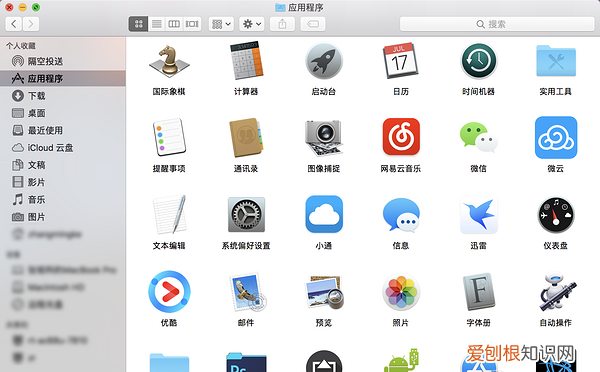This screenshot has height=372, width=600.
Task: Select the 文本编辑 TextEdit icon
Action: [169, 214]
